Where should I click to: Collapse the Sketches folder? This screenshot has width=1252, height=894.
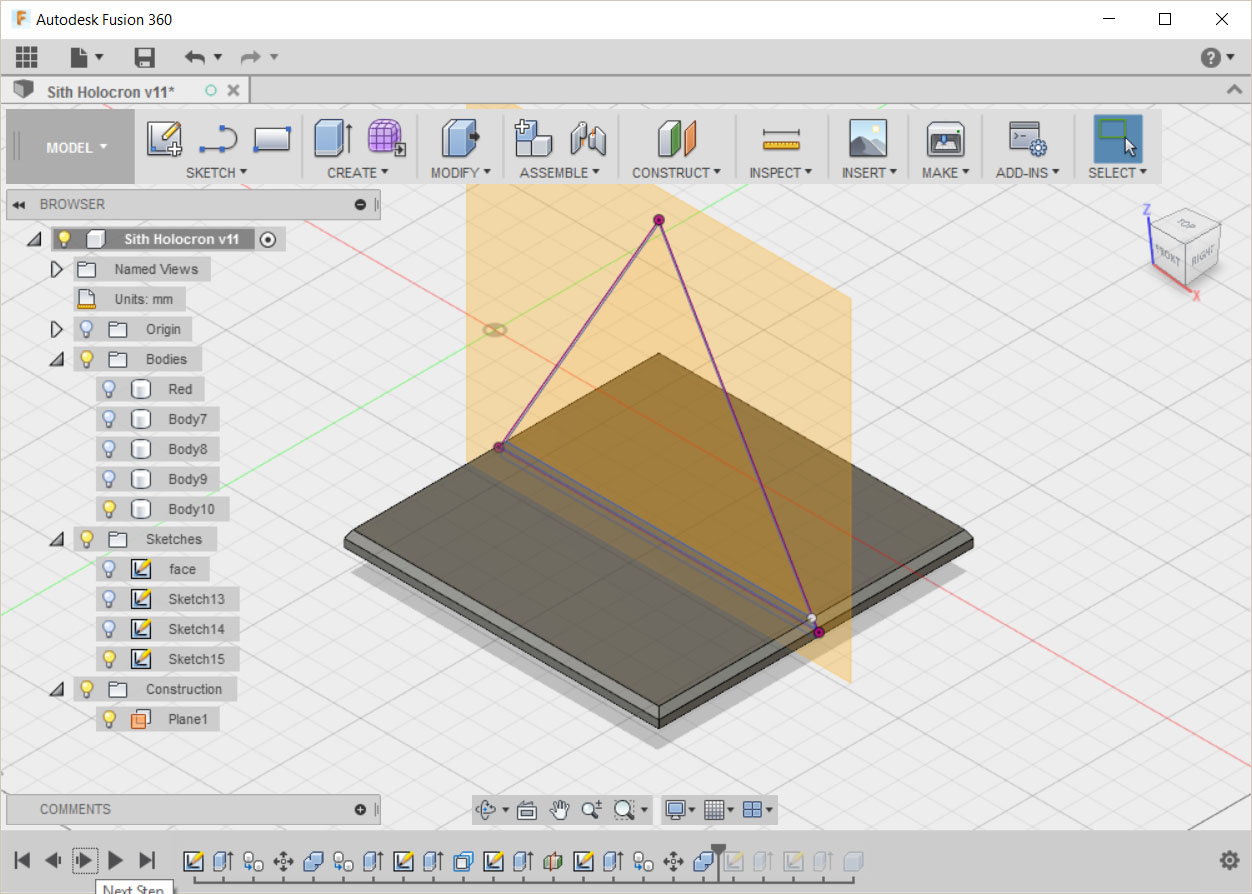tap(56, 539)
